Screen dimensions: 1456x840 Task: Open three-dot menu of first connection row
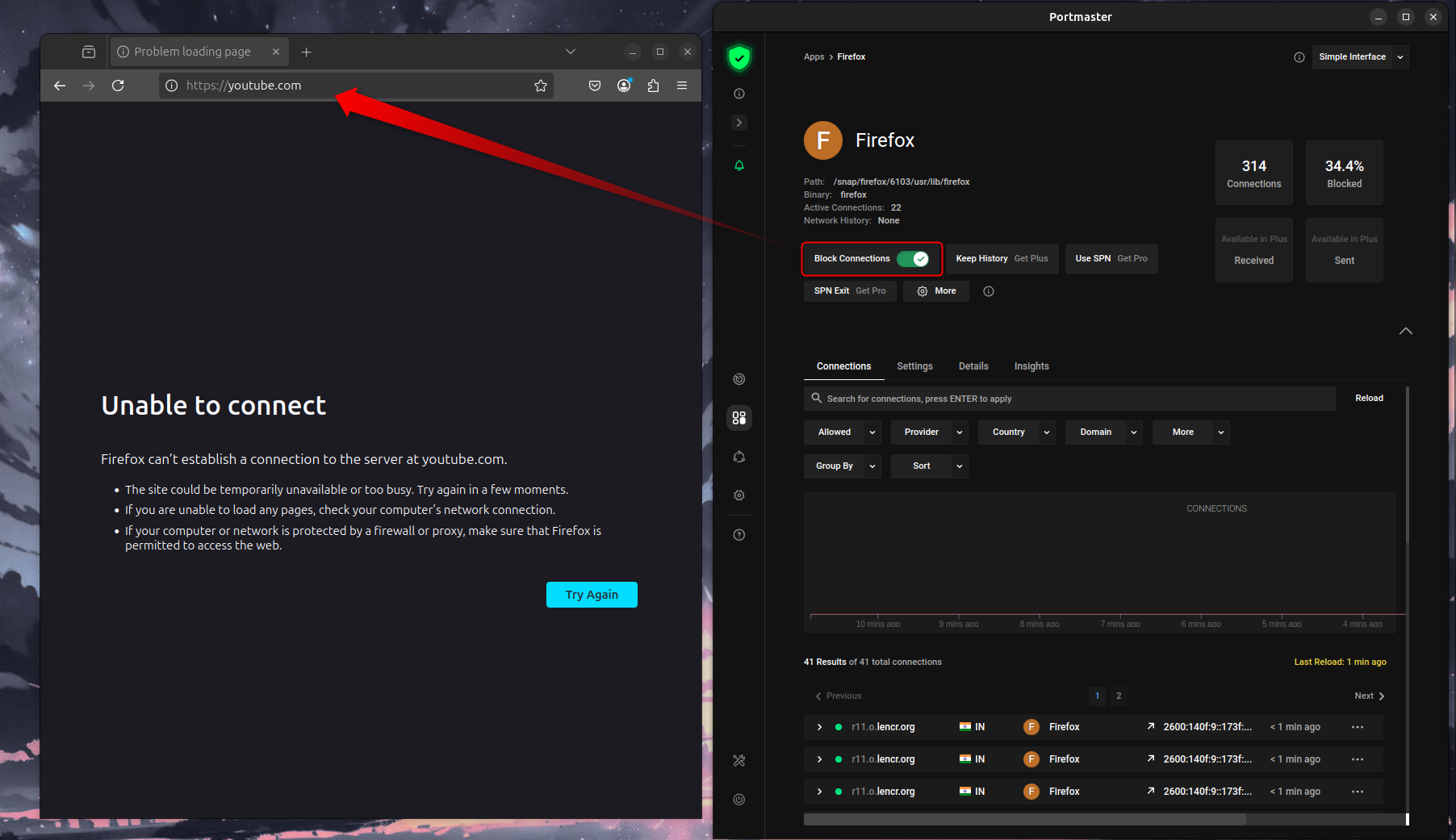click(x=1358, y=727)
